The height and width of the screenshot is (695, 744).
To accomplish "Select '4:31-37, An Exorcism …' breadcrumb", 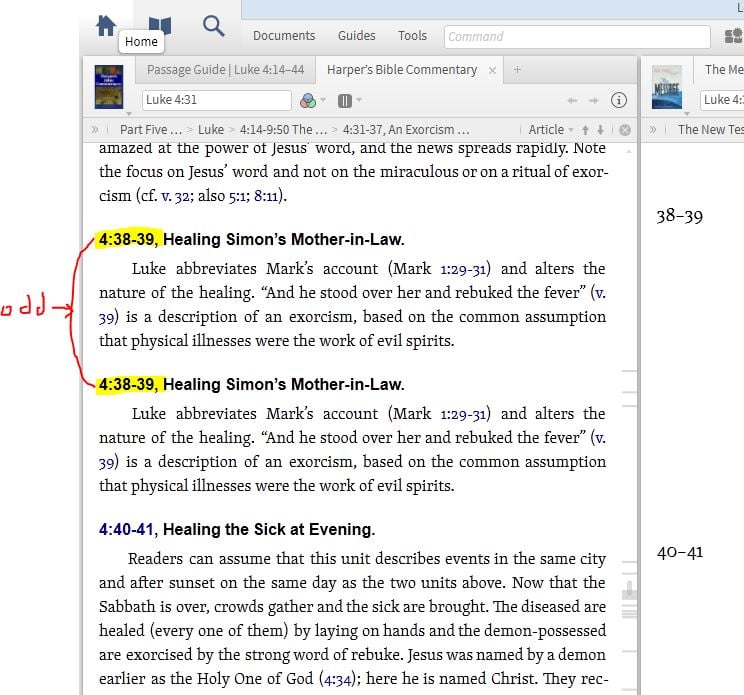I will pyautogui.click(x=406, y=130).
